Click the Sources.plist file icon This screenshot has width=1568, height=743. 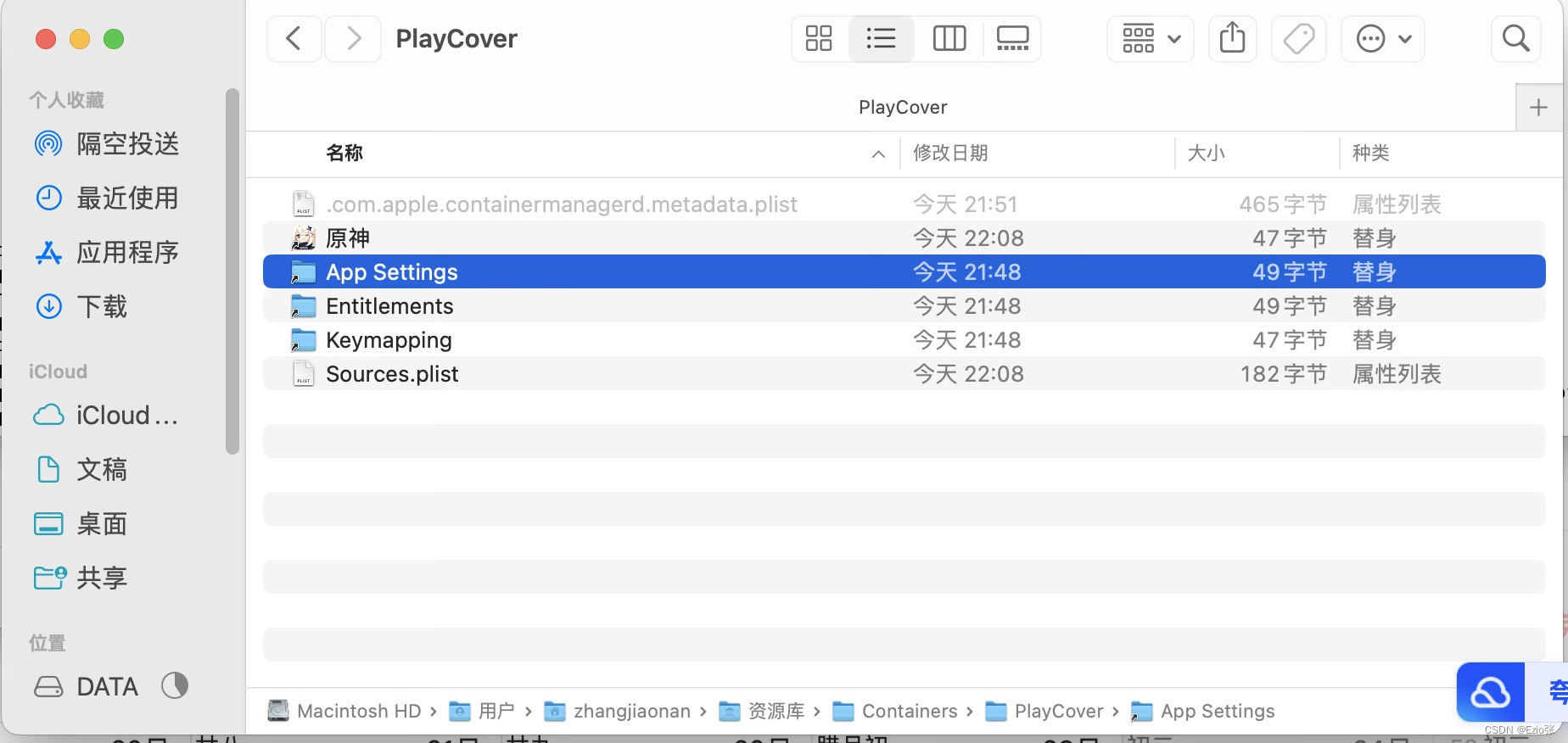[303, 374]
